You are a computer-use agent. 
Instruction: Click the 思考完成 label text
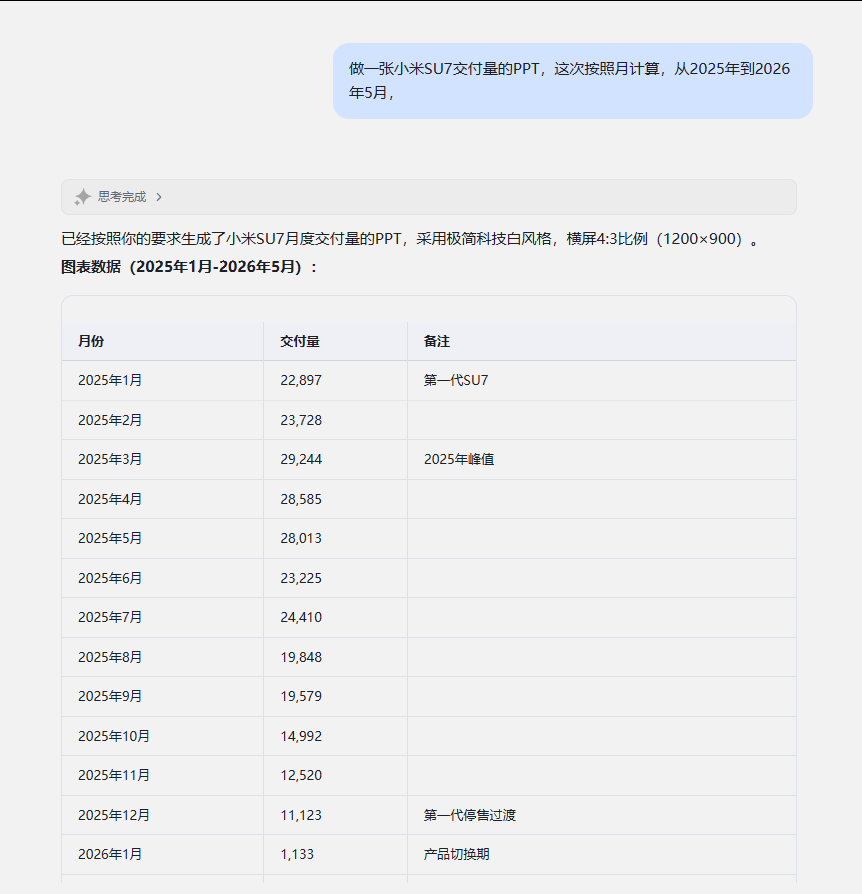[122, 197]
